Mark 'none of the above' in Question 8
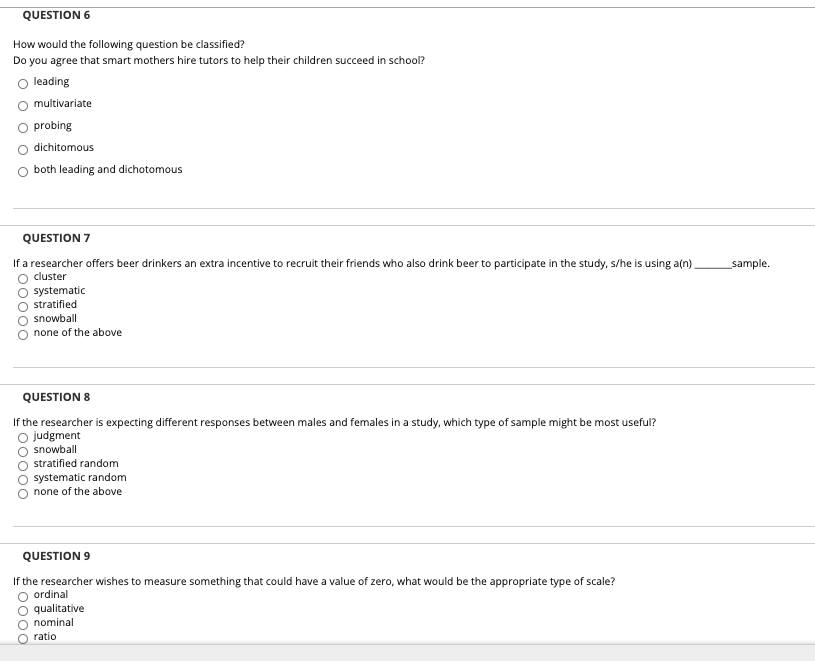The width and height of the screenshot is (815, 661). 22,492
